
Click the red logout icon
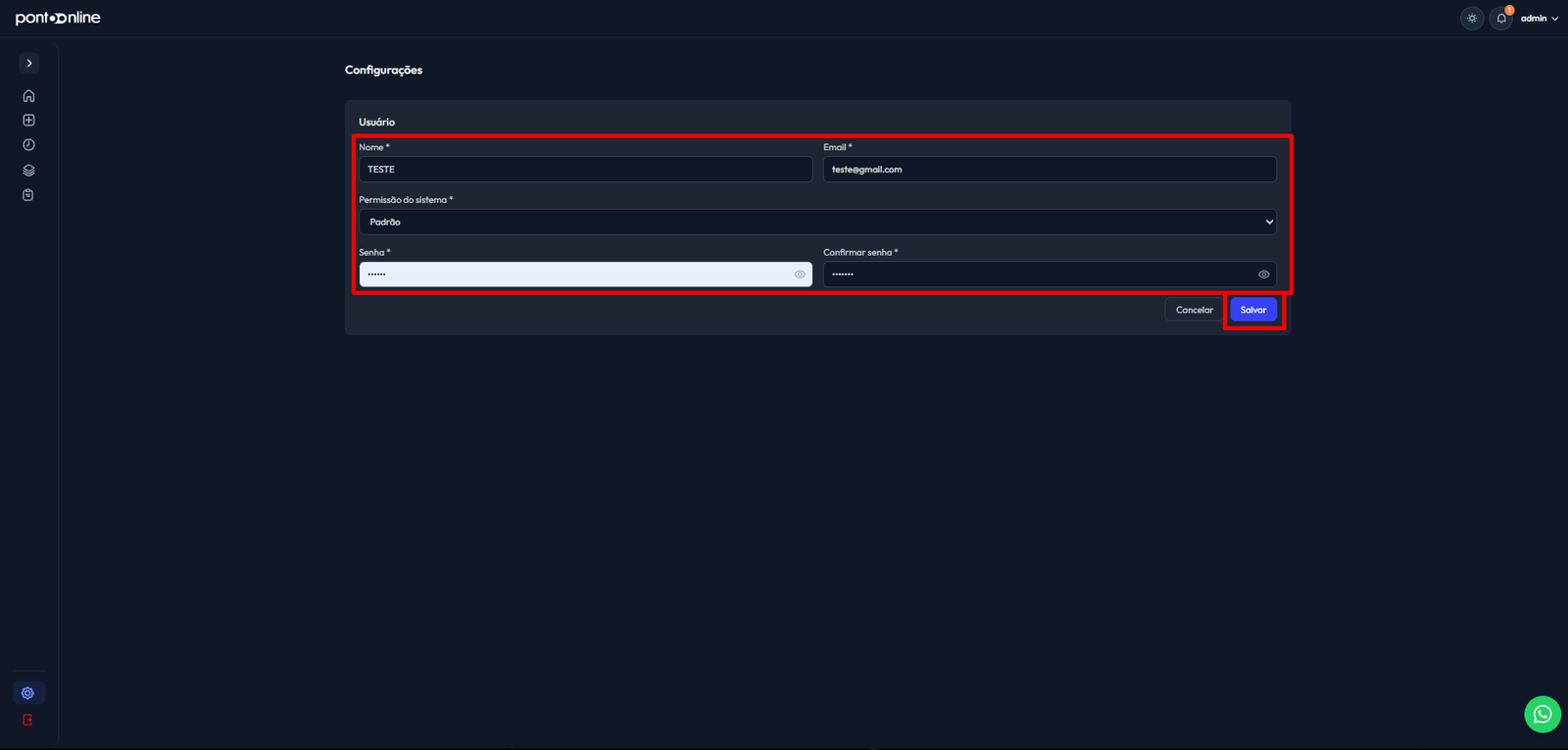tap(28, 720)
